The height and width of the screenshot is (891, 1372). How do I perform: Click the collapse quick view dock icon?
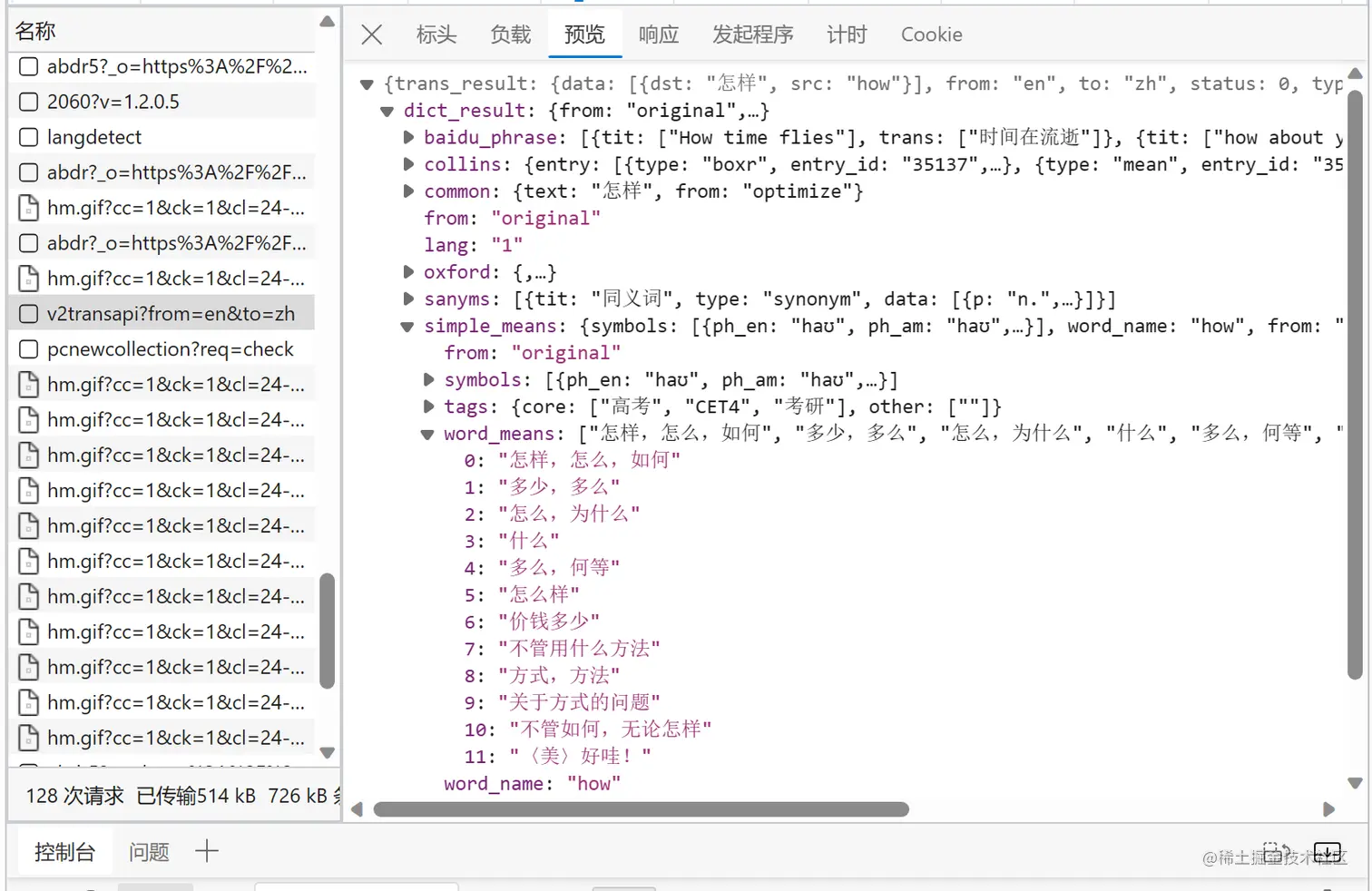point(1328,852)
